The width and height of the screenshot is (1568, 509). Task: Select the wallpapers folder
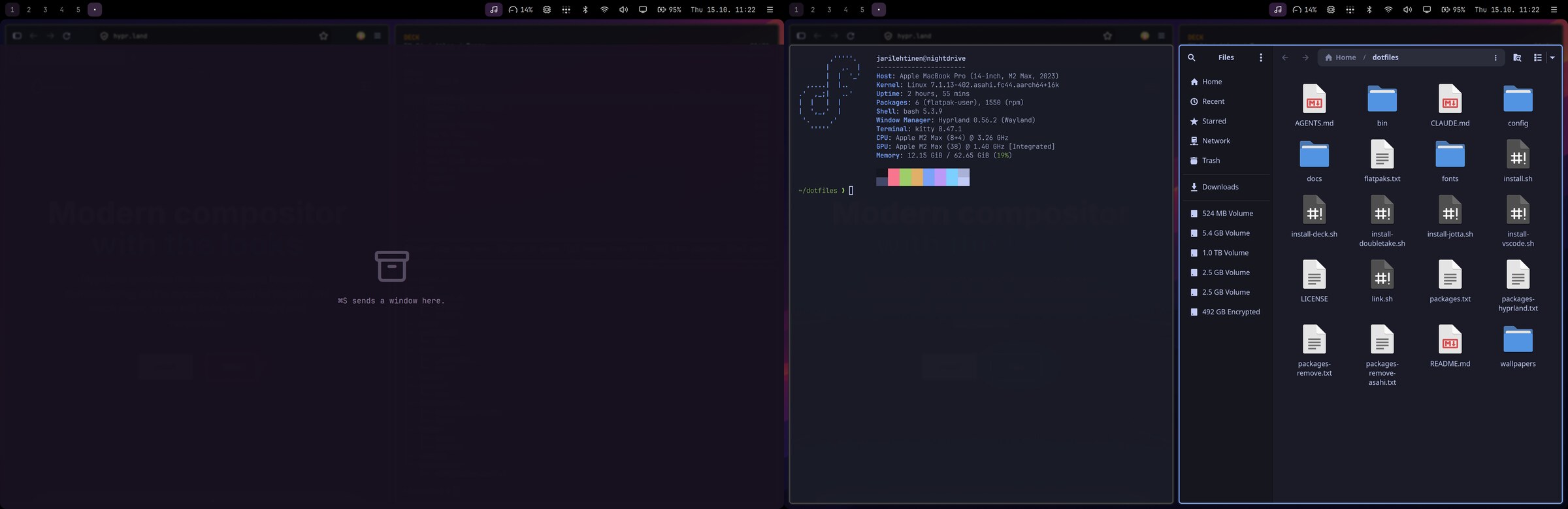point(1518,346)
